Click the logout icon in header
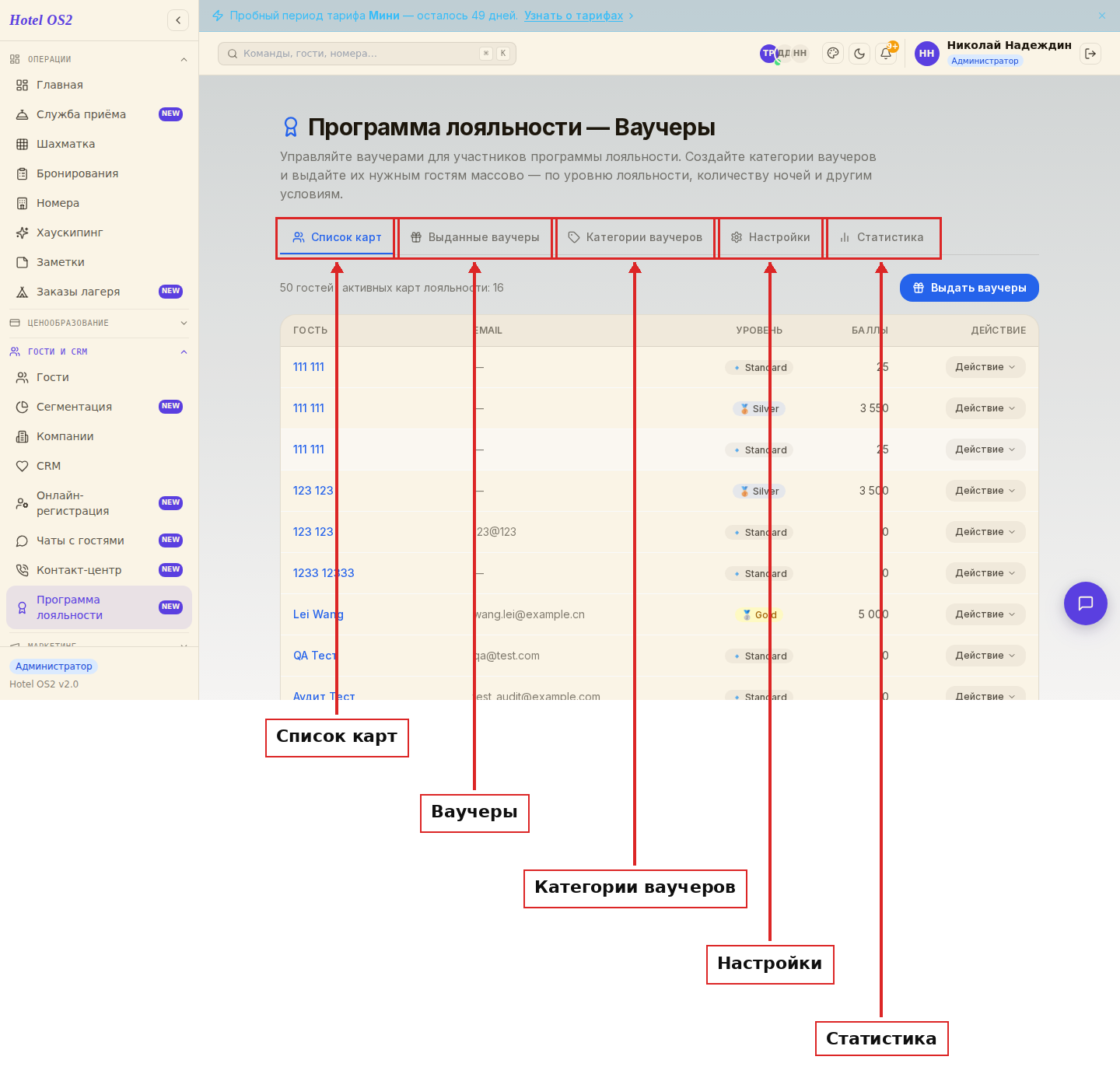The height and width of the screenshot is (1074, 1120). point(1090,54)
